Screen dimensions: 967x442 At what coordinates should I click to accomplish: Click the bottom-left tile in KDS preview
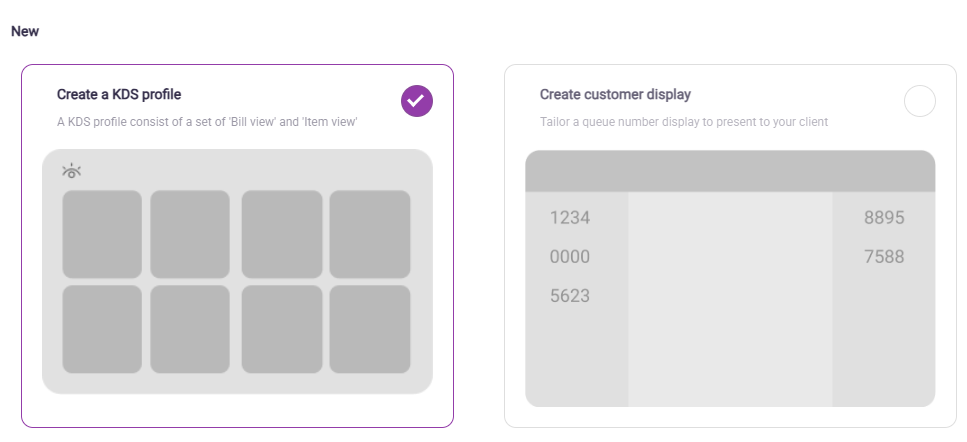click(102, 330)
